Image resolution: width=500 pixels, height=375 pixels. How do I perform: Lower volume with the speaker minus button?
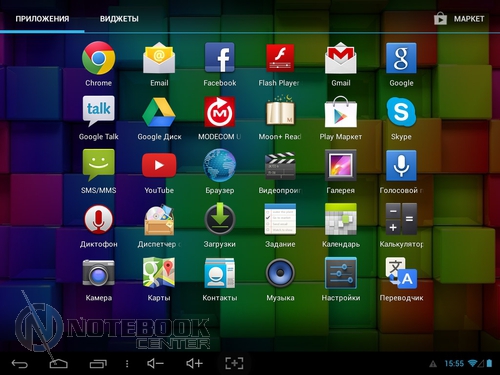[155, 363]
